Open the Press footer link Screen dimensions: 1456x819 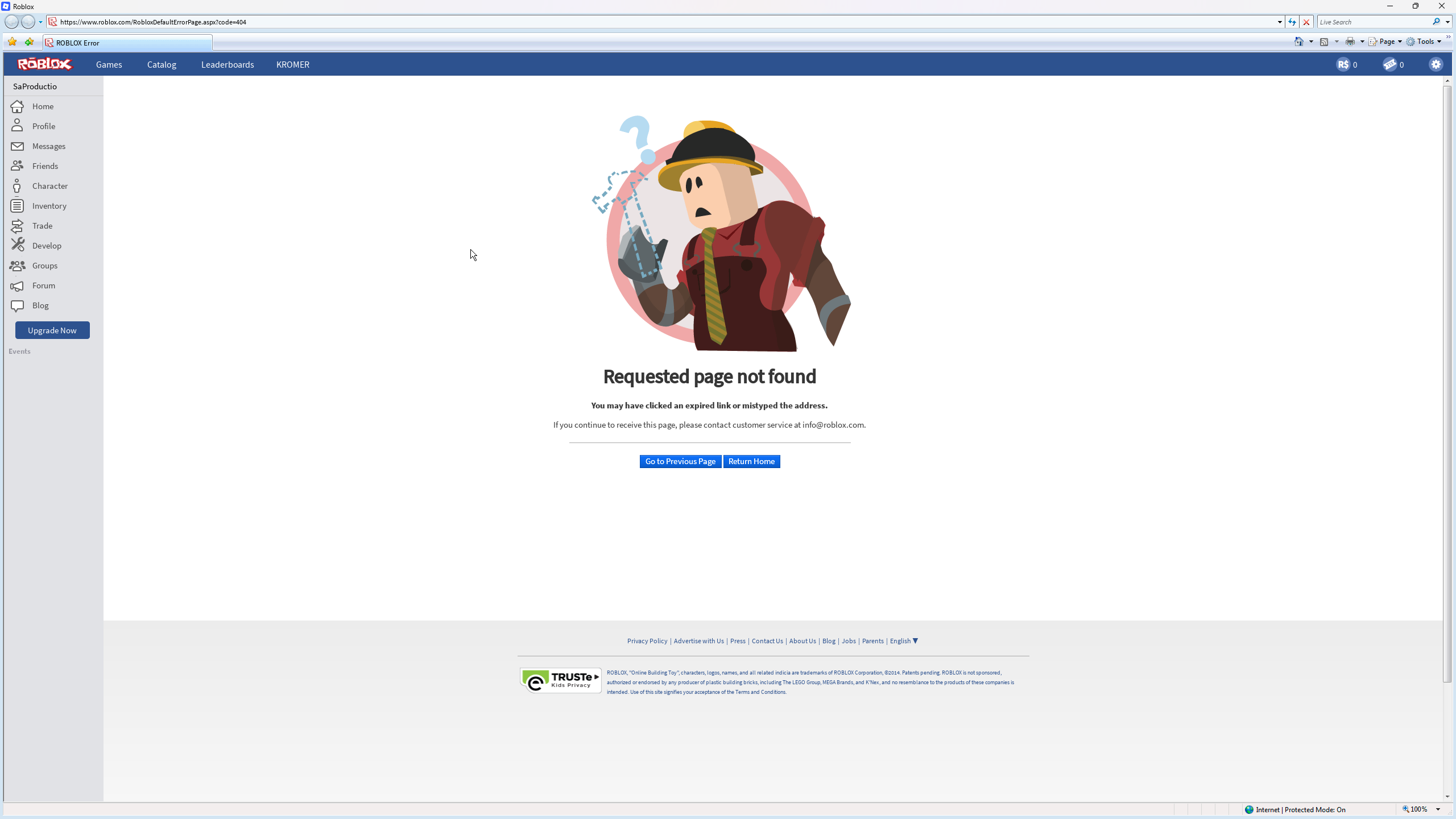point(738,641)
